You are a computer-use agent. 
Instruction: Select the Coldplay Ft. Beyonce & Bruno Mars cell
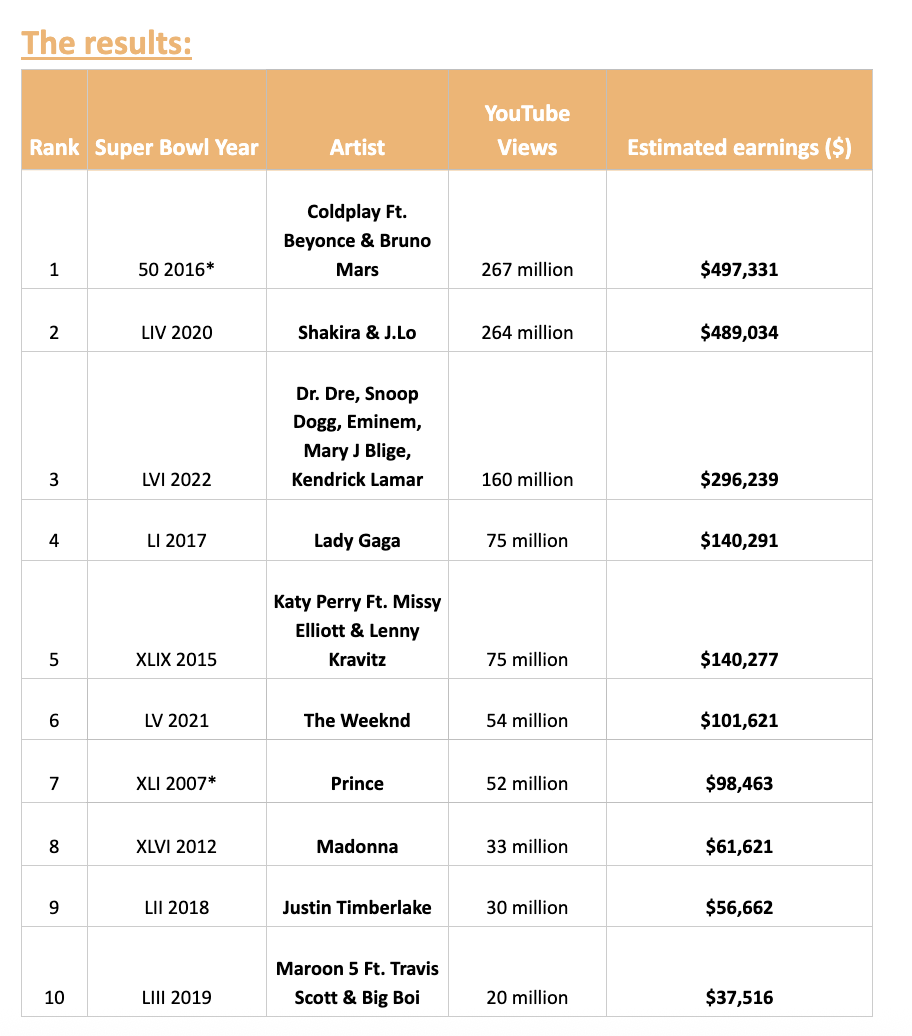point(357,240)
